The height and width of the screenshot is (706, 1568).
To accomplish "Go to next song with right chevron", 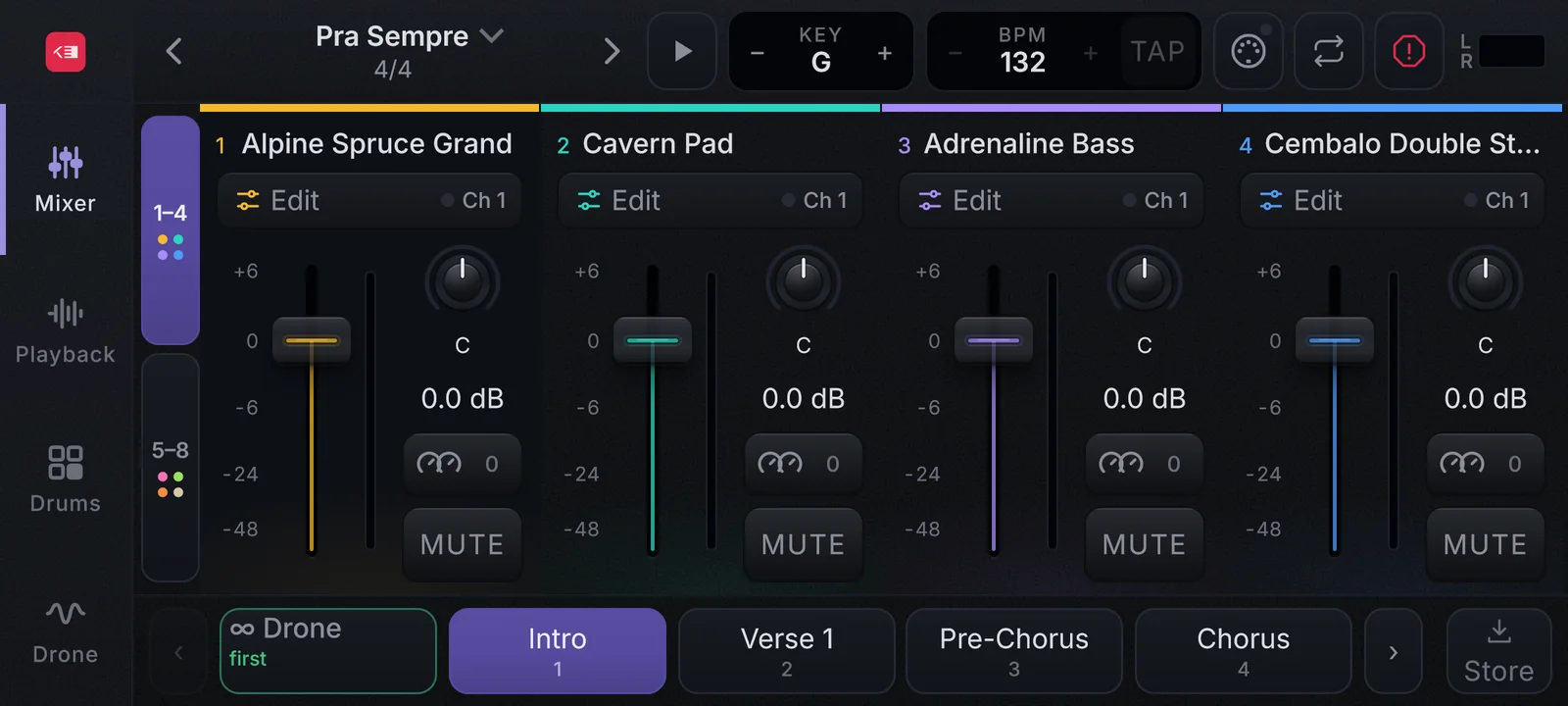I will 612,51.
